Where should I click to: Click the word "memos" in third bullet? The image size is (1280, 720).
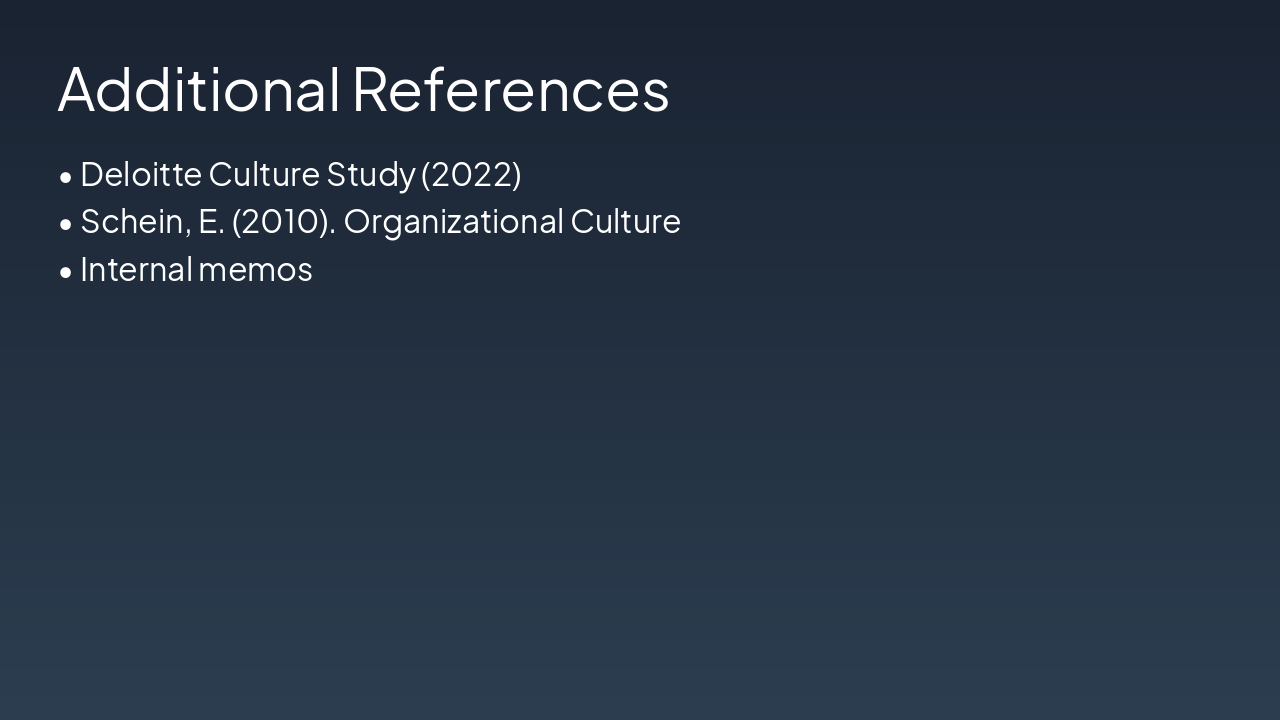256,270
